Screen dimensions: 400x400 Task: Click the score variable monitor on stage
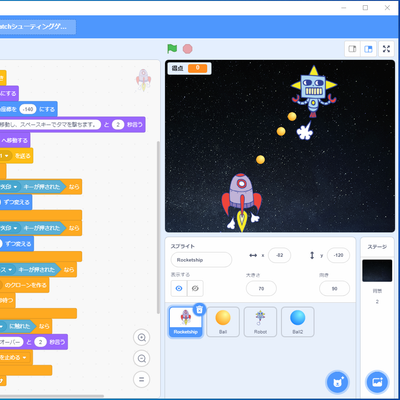[x=189, y=68]
